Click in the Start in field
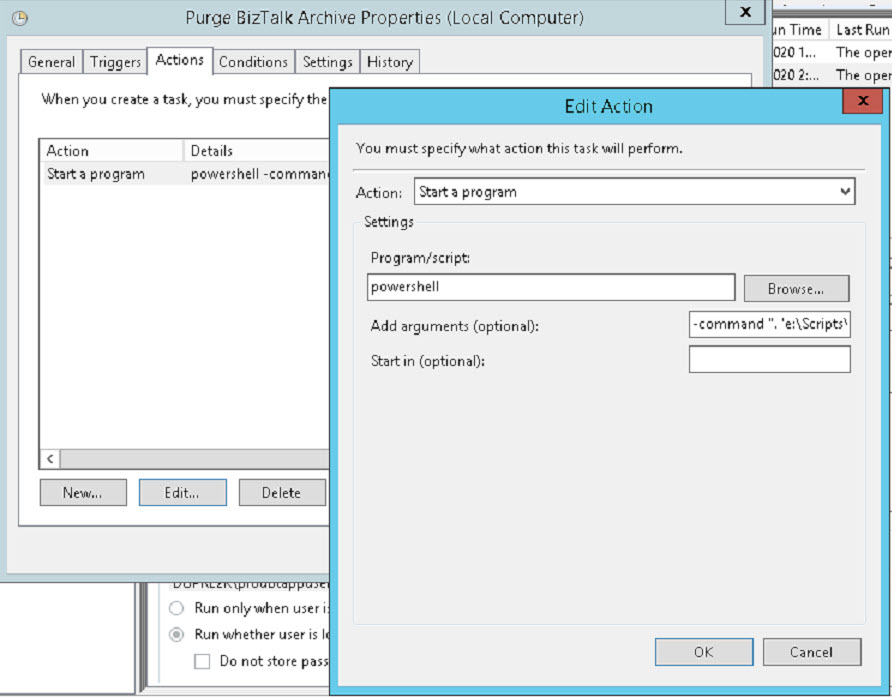892x697 pixels. pos(769,360)
